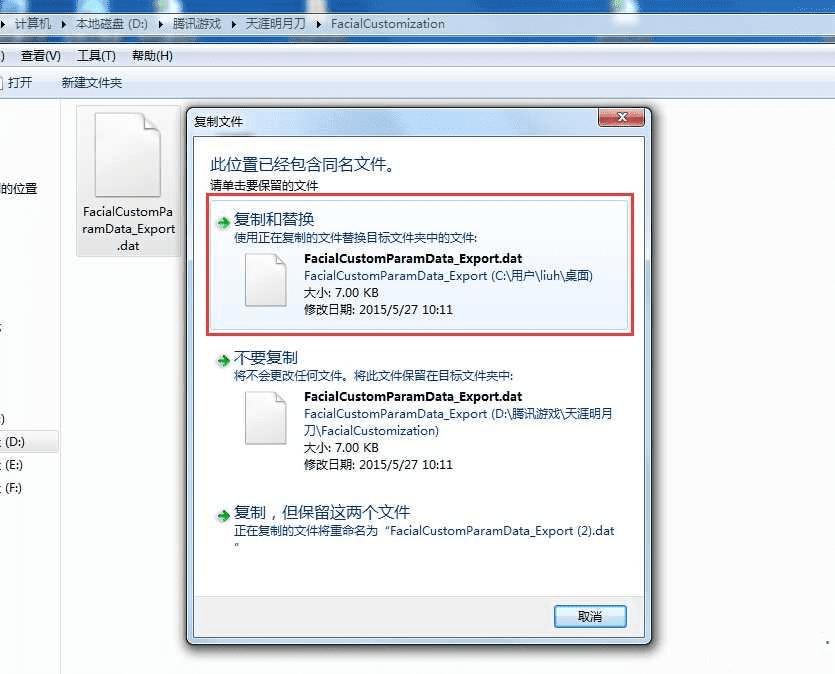The image size is (835, 674).
Task: Expand breadcrumb arrow after 天涯明月刀
Action: [x=318, y=24]
